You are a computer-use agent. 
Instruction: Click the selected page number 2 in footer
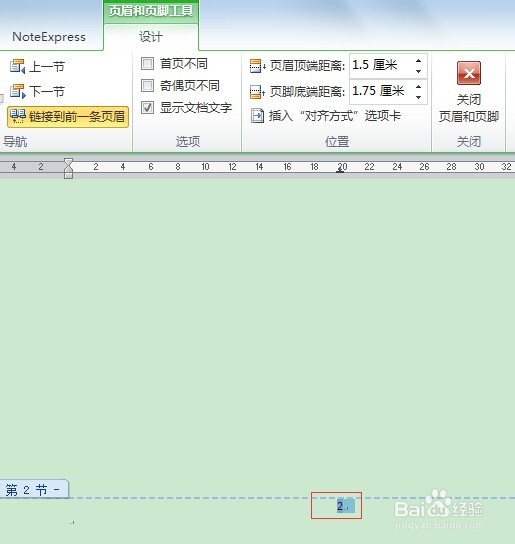click(x=346, y=506)
